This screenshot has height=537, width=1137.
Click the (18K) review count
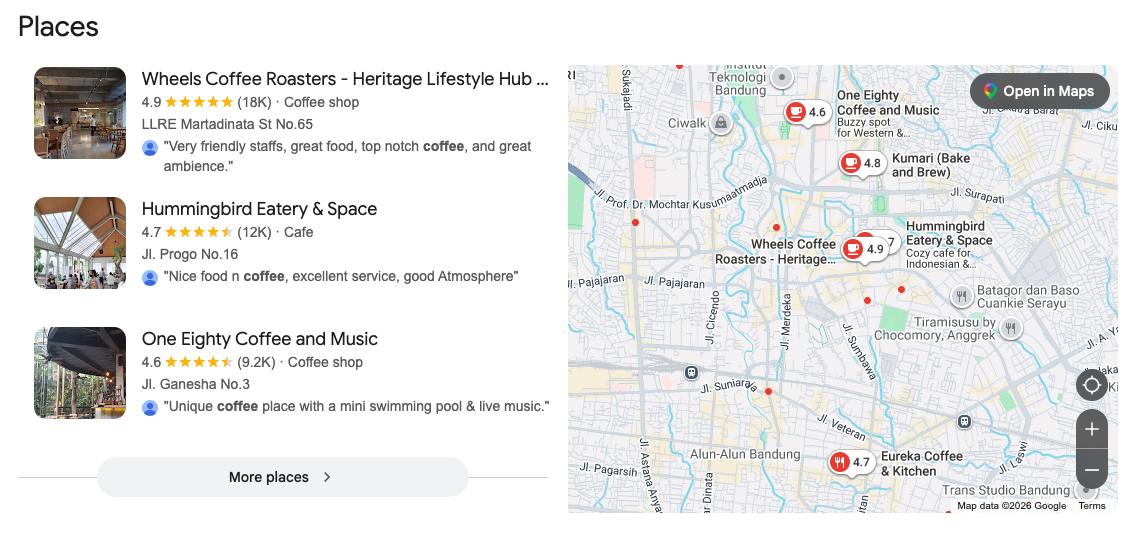[x=254, y=102]
